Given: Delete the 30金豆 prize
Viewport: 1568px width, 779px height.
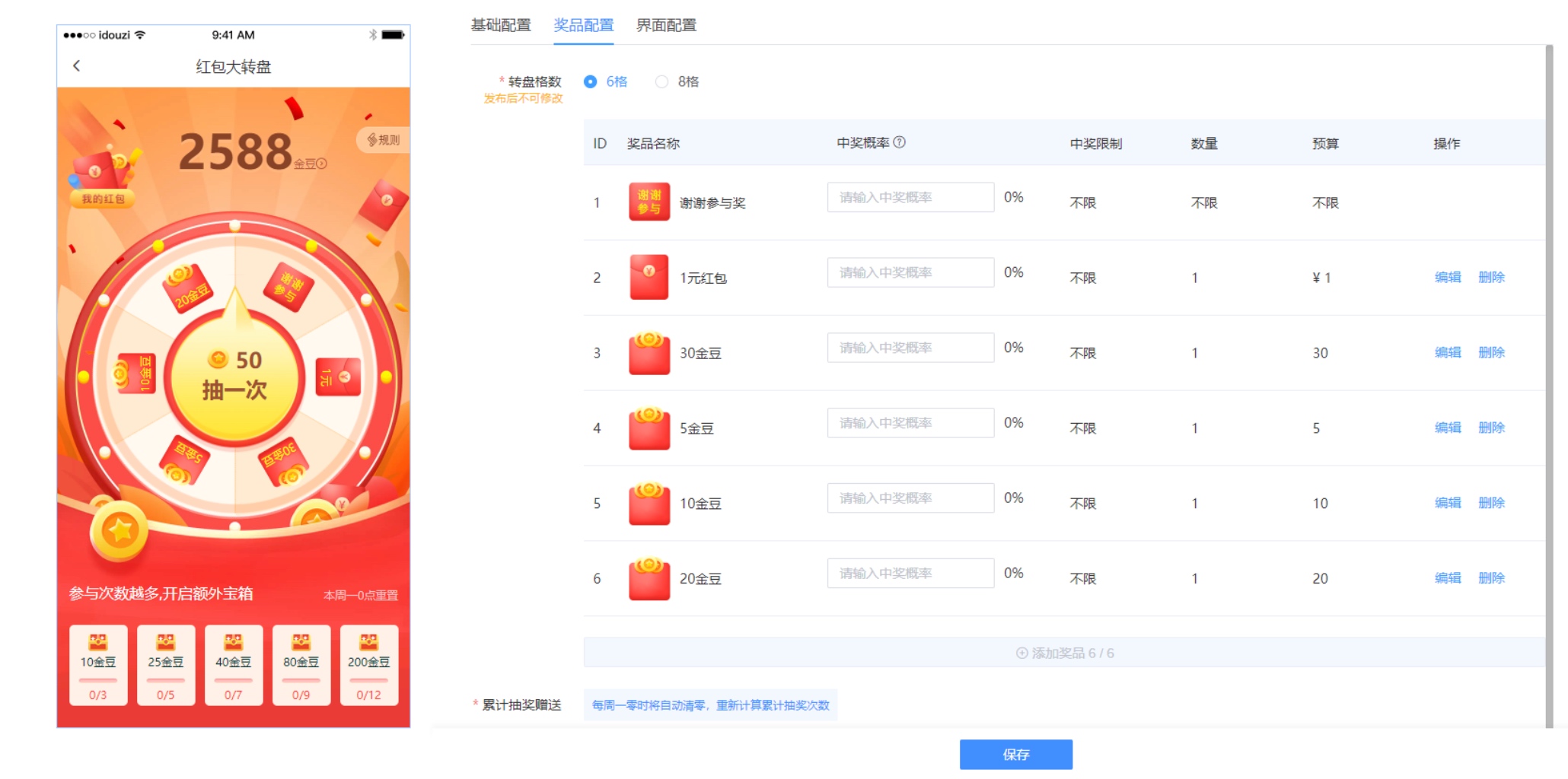Looking at the screenshot, I should click(x=1492, y=352).
